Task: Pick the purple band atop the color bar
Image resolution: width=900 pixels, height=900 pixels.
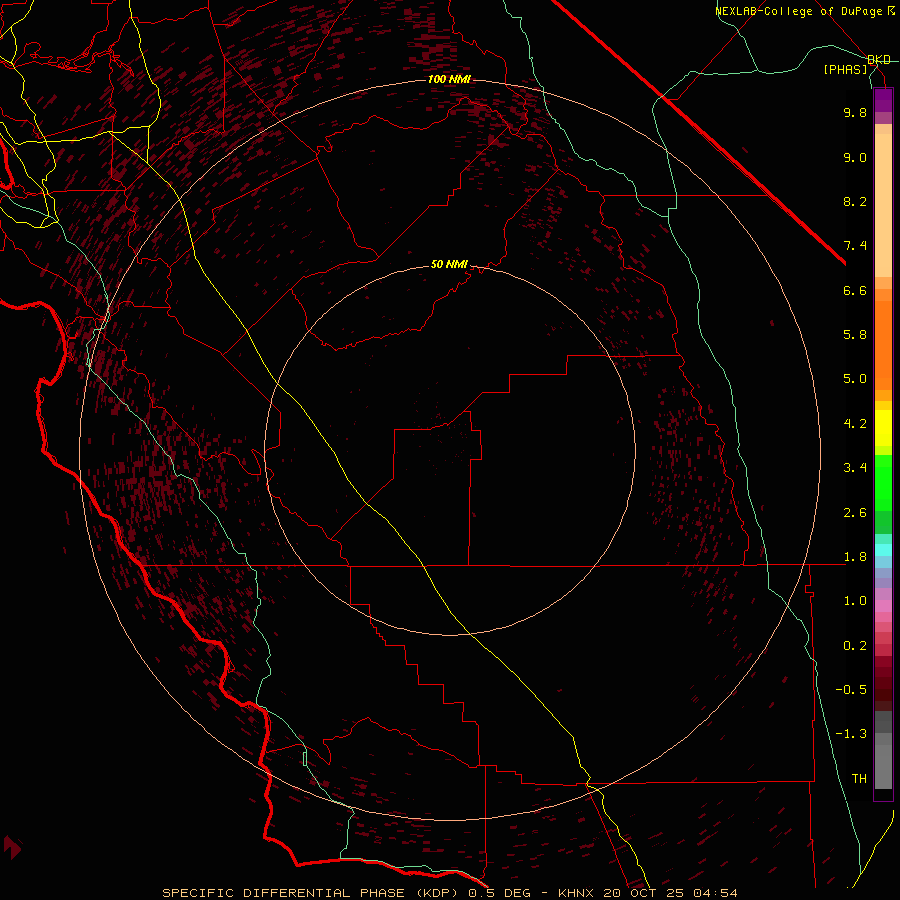Action: (883, 100)
